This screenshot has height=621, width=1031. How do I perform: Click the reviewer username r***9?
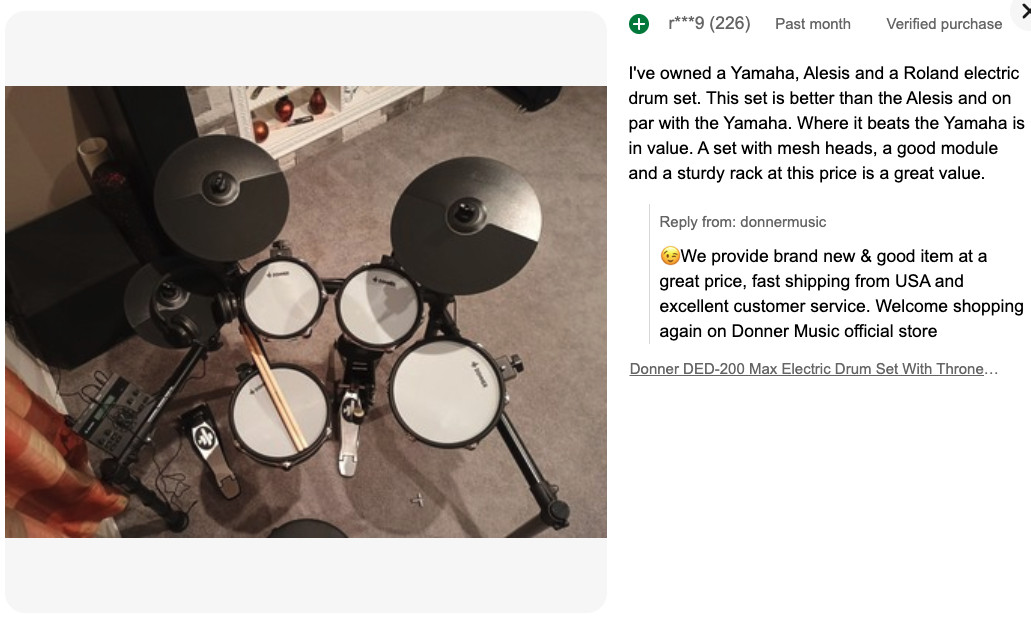pyautogui.click(x=686, y=23)
